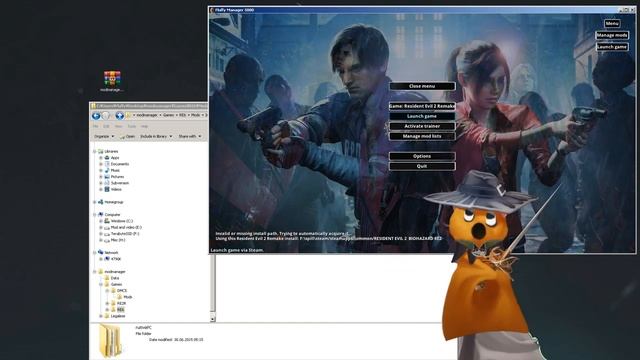Click the folder thumbnail in the details pane
Image resolution: width=640 pixels, height=360 pixels.
tap(110, 341)
